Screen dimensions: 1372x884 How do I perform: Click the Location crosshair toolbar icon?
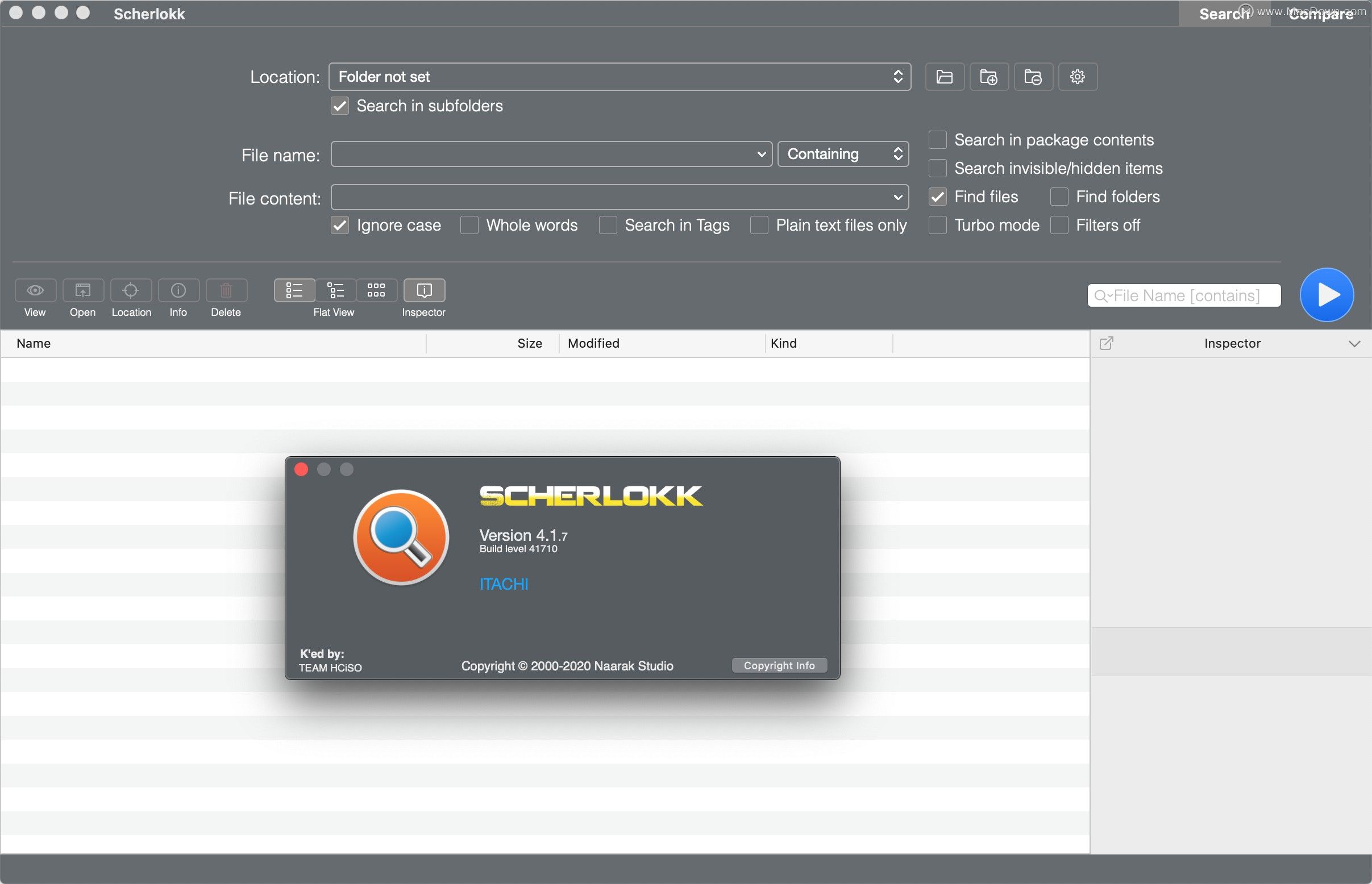(x=131, y=290)
